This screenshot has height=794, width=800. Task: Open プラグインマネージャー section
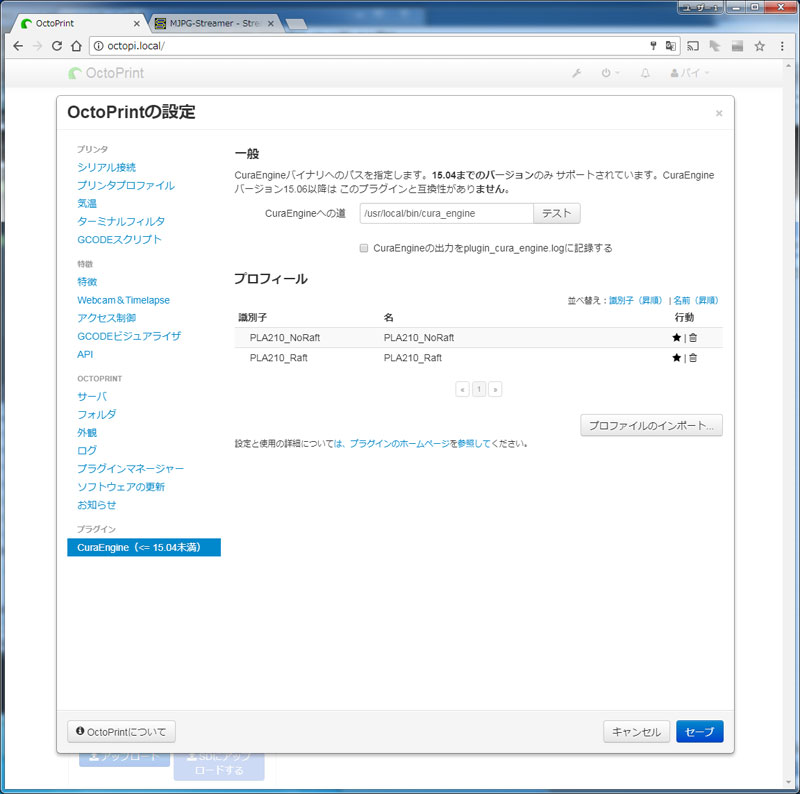(131, 468)
